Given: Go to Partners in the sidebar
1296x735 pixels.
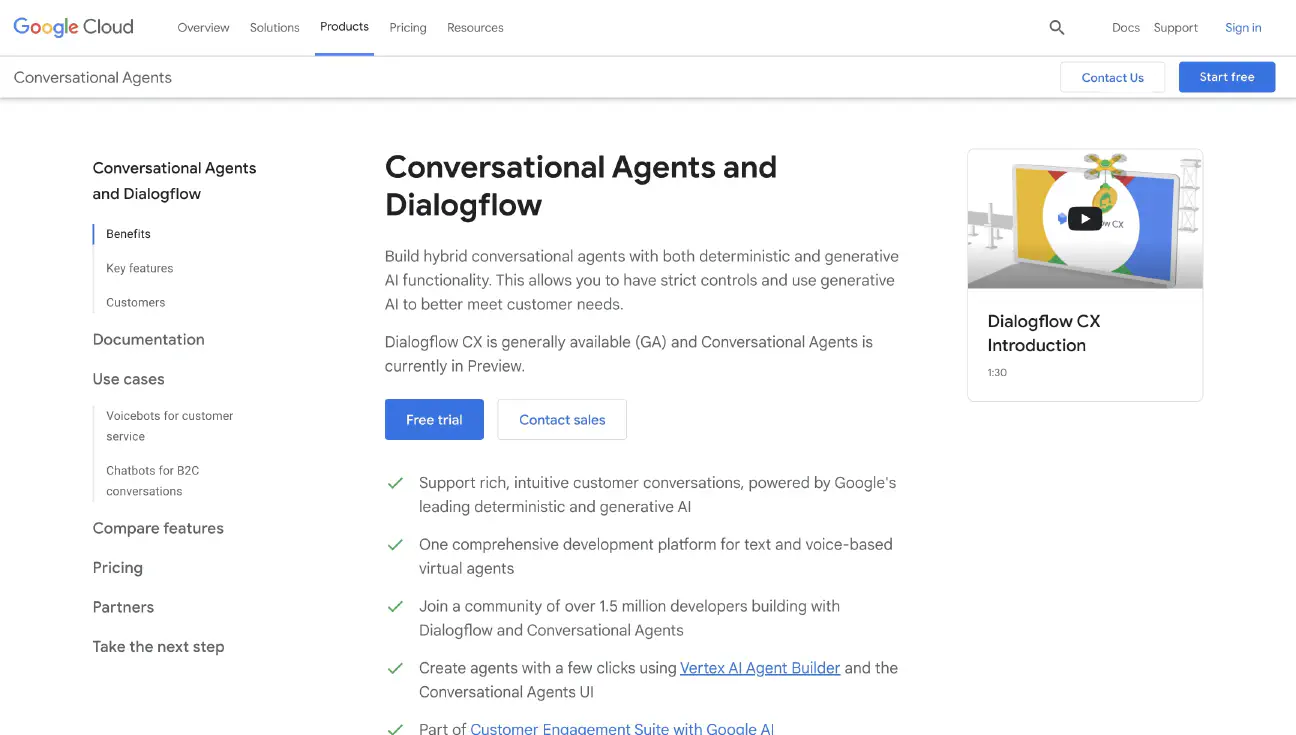Looking at the screenshot, I should click(123, 607).
